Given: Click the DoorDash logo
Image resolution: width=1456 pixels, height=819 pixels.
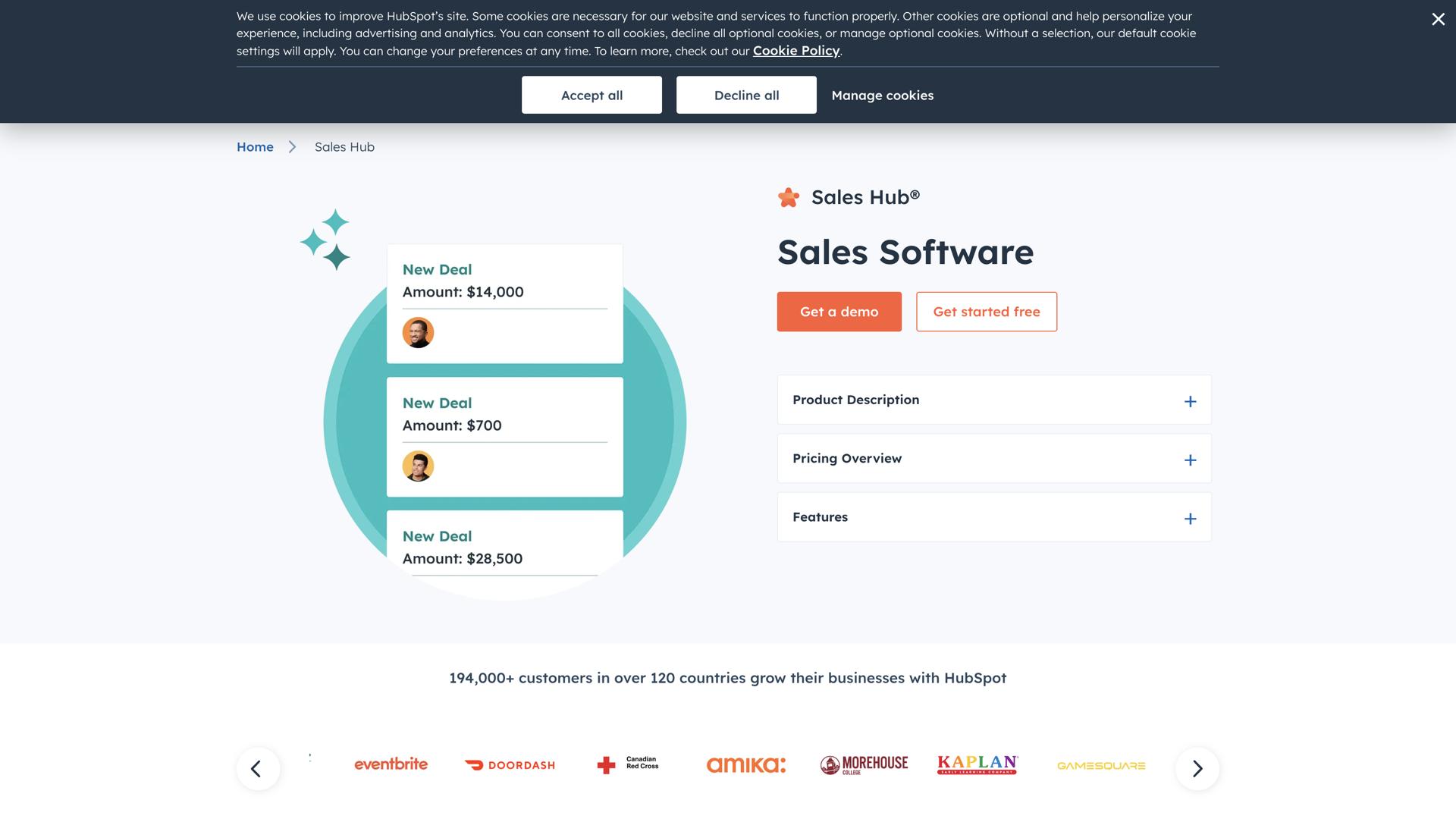Looking at the screenshot, I should coord(509,765).
